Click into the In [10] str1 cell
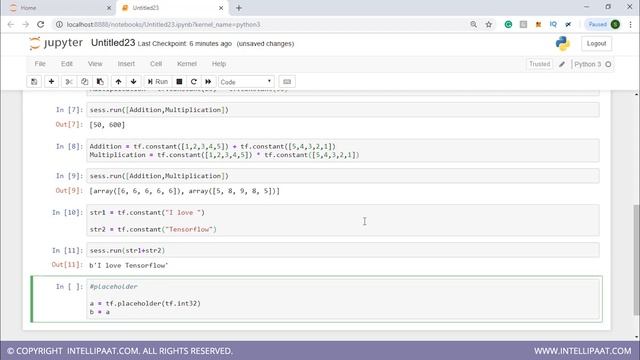The width and height of the screenshot is (640, 360). coord(343,221)
